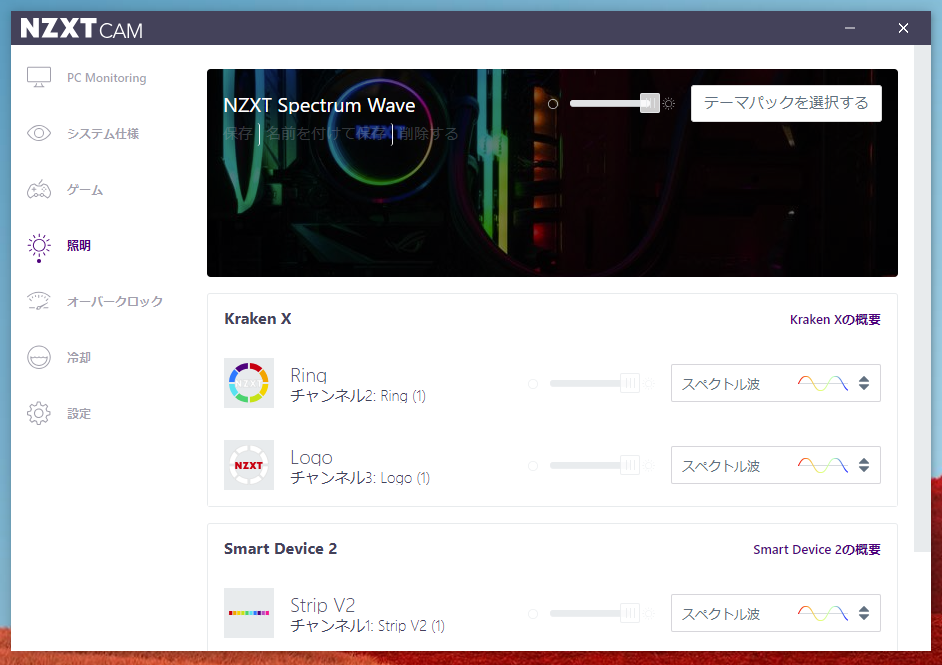The width and height of the screenshot is (942, 665).
Task: Click the dim circle icon in Ring row
Action: coord(533,383)
